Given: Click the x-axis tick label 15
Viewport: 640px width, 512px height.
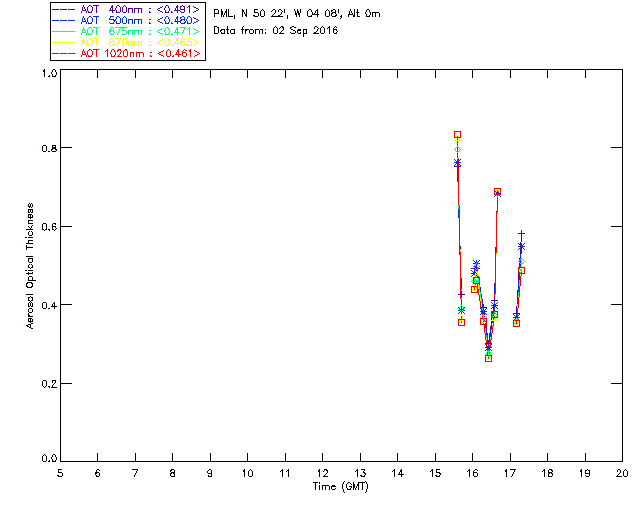Looking at the screenshot, I should click(435, 473).
